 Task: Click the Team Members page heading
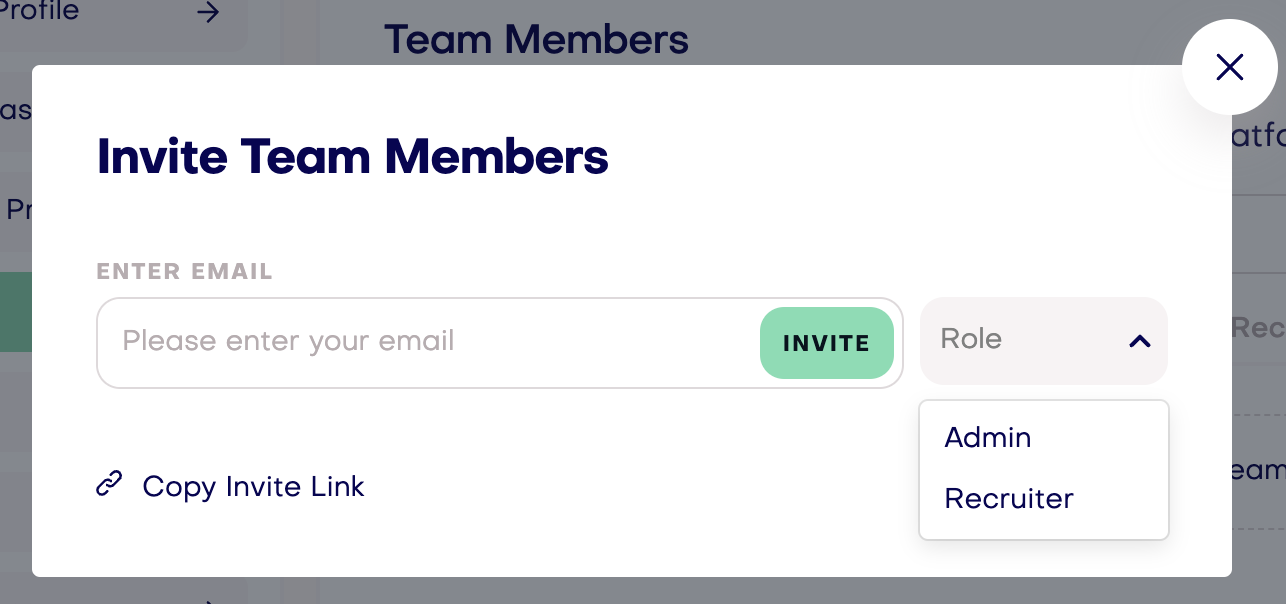[536, 39]
